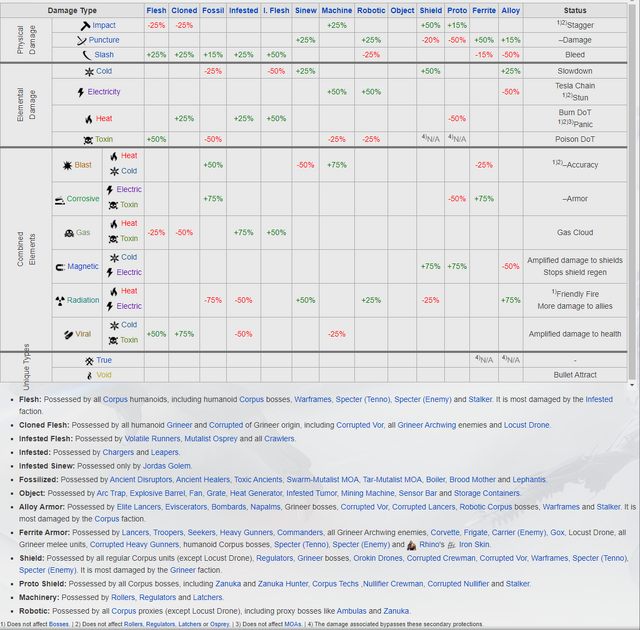Click the Gas mask icon
640x630 pixels.
69,233
